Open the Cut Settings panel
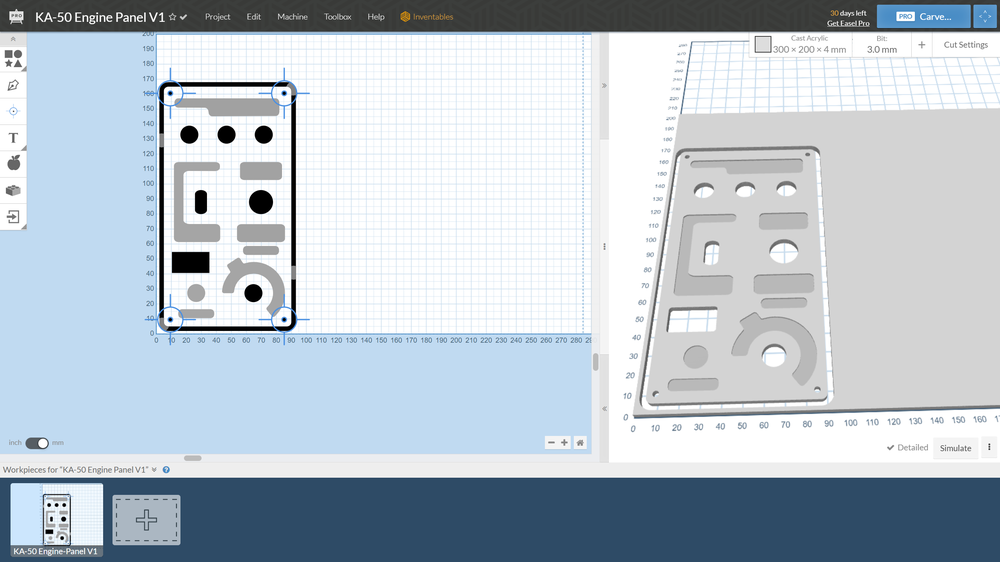Viewport: 1000px width, 562px height. coord(966,45)
